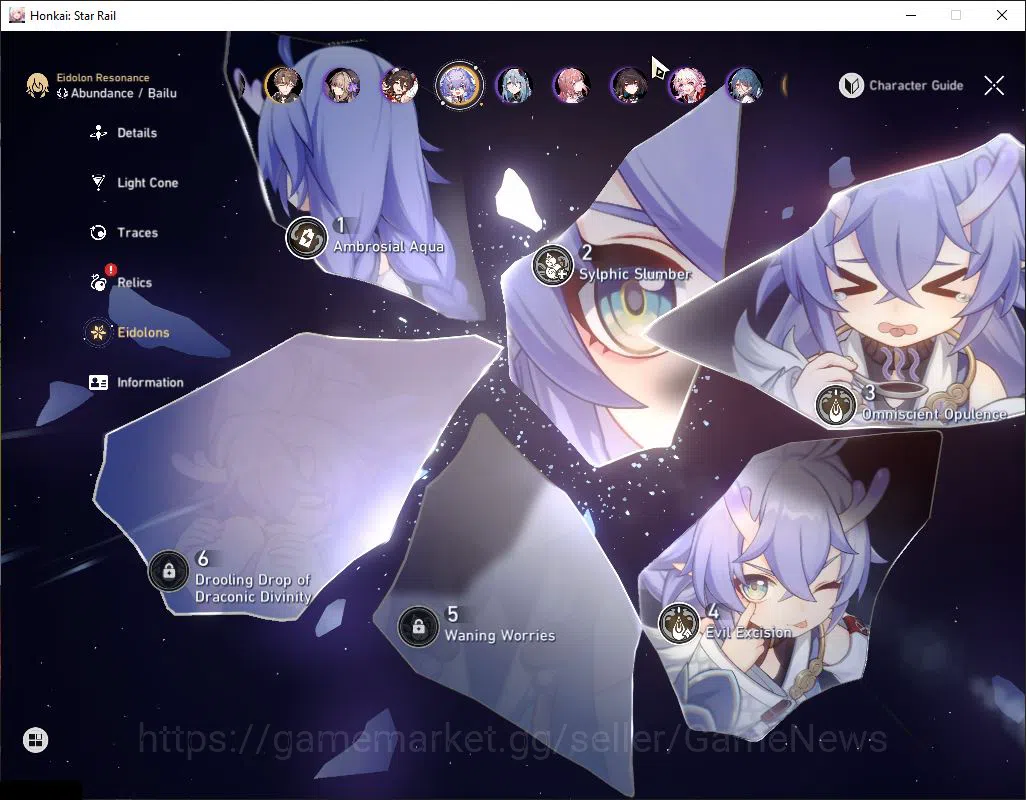Image resolution: width=1026 pixels, height=800 pixels.
Task: Click the Ambrosial Aqua label
Action: pyautogui.click(x=389, y=247)
